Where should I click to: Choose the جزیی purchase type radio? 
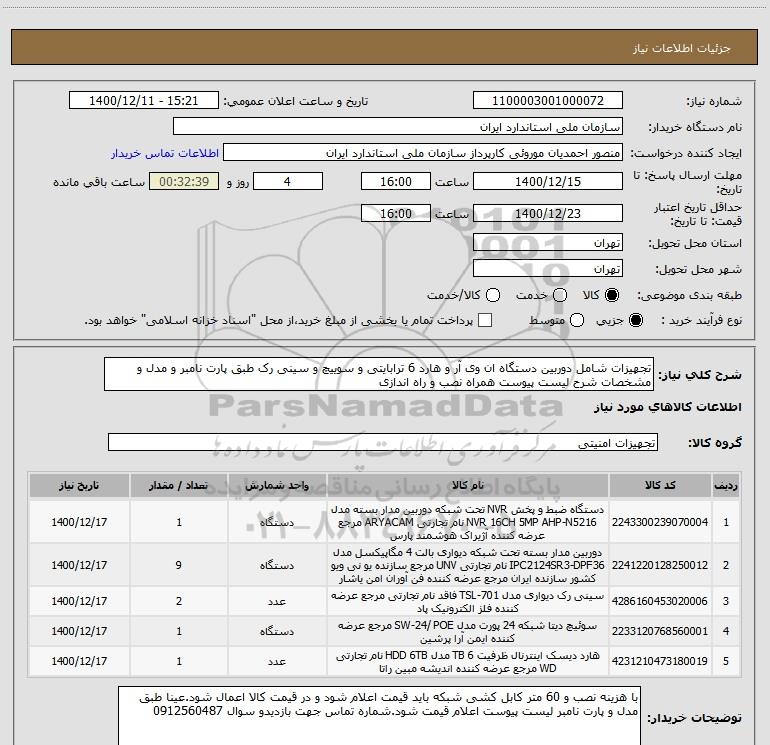pyautogui.click(x=635, y=320)
